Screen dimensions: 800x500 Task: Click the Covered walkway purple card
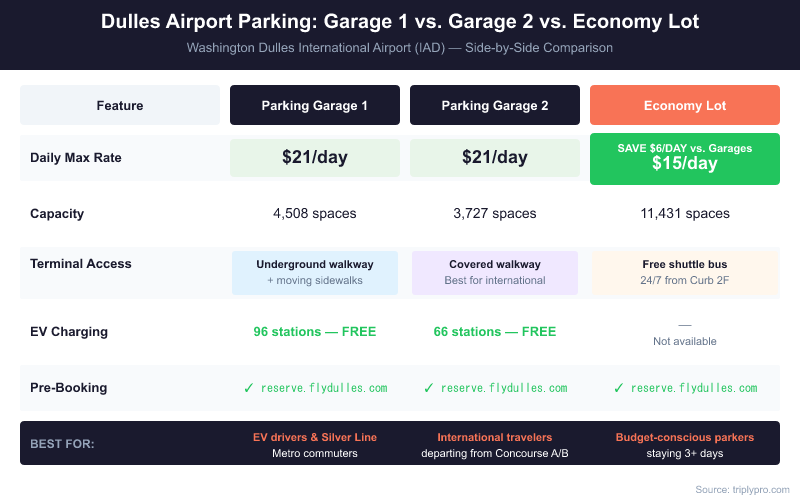click(495, 272)
